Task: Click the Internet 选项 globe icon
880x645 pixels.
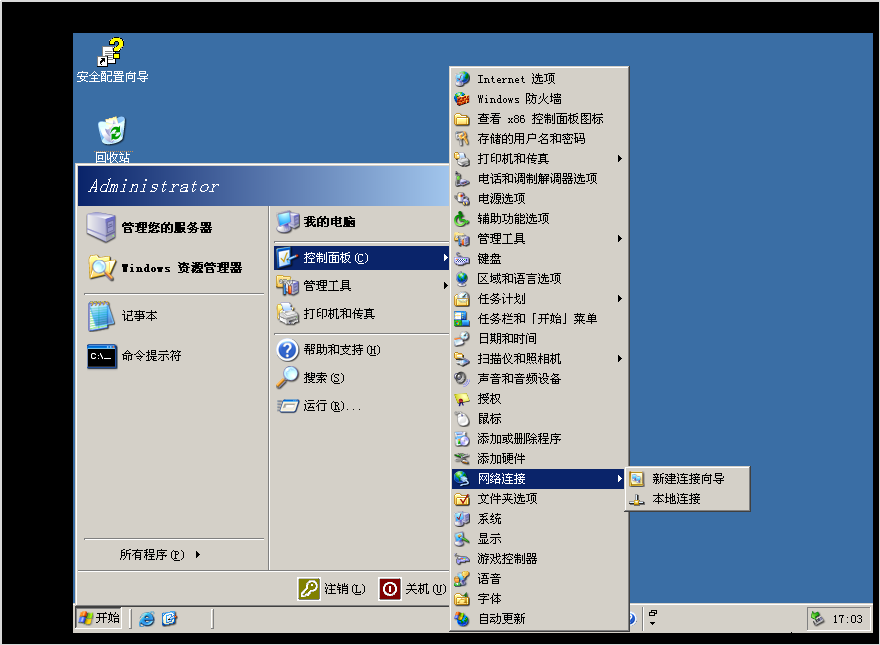Action: point(462,79)
